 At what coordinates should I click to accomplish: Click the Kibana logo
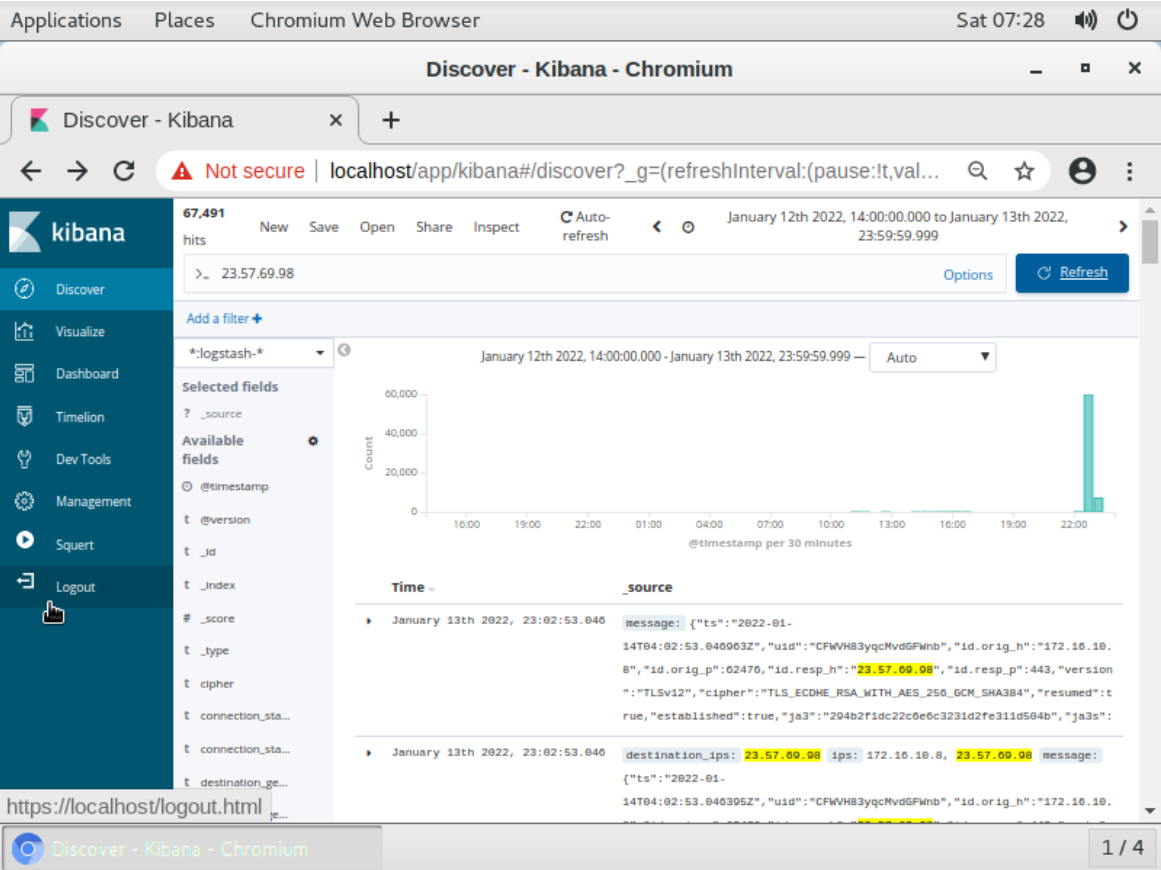click(67, 232)
